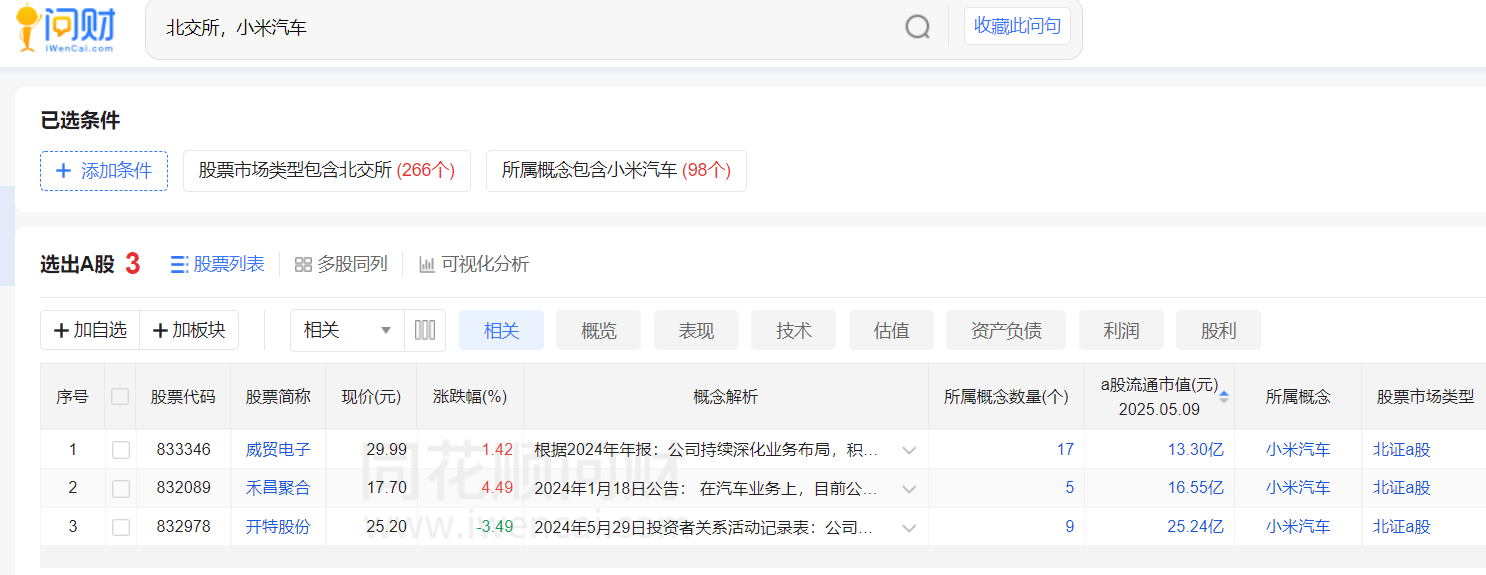Click concept count 9 for 开特股份
Viewport: 1486px width, 575px height.
(x=1069, y=526)
